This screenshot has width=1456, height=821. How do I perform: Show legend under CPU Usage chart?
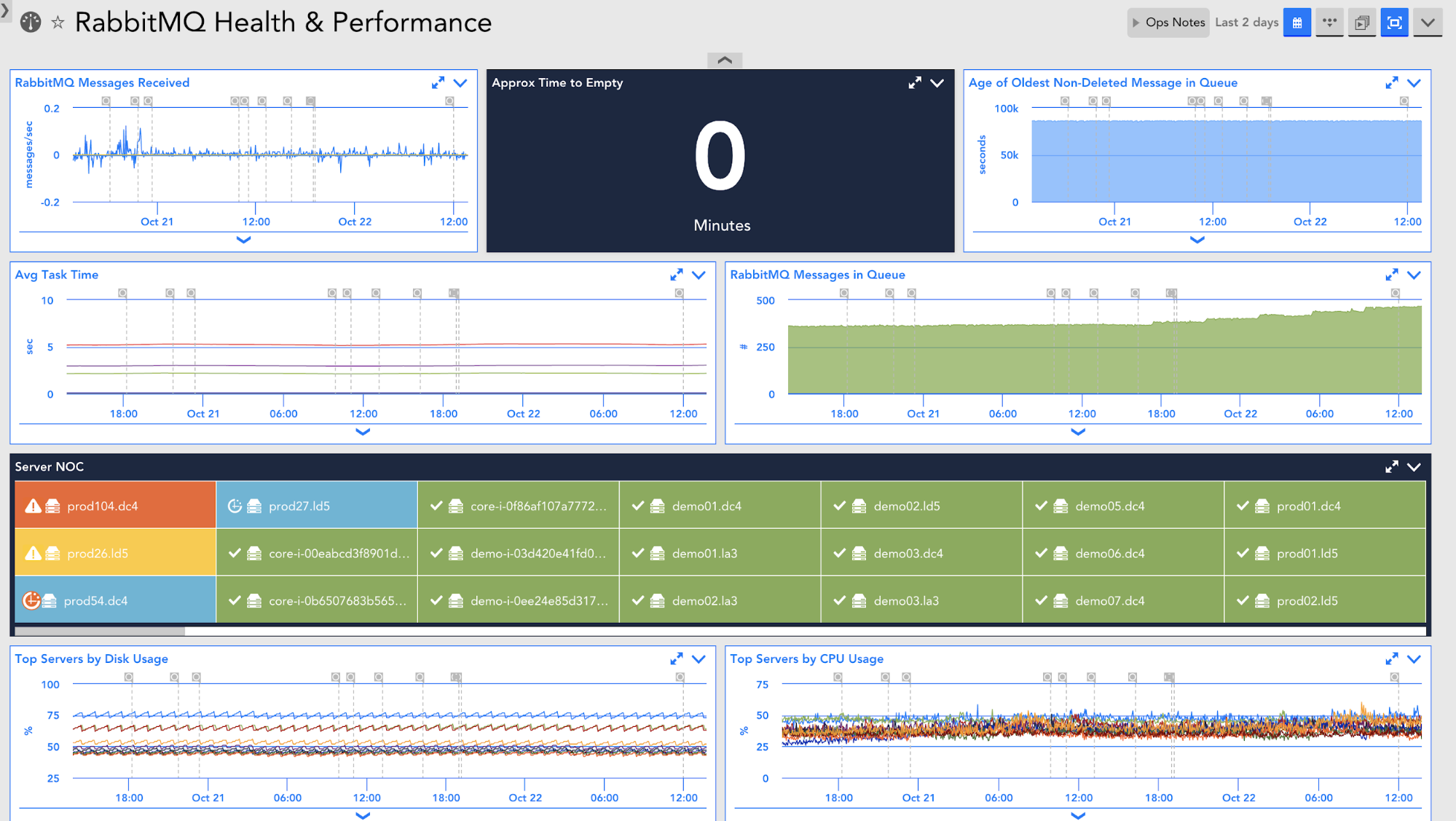coord(1078,815)
